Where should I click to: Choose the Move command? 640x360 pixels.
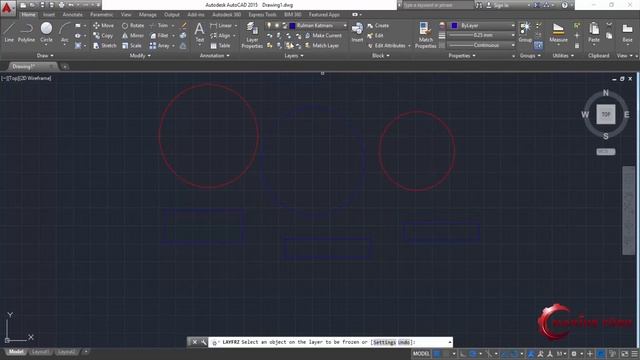103,25
